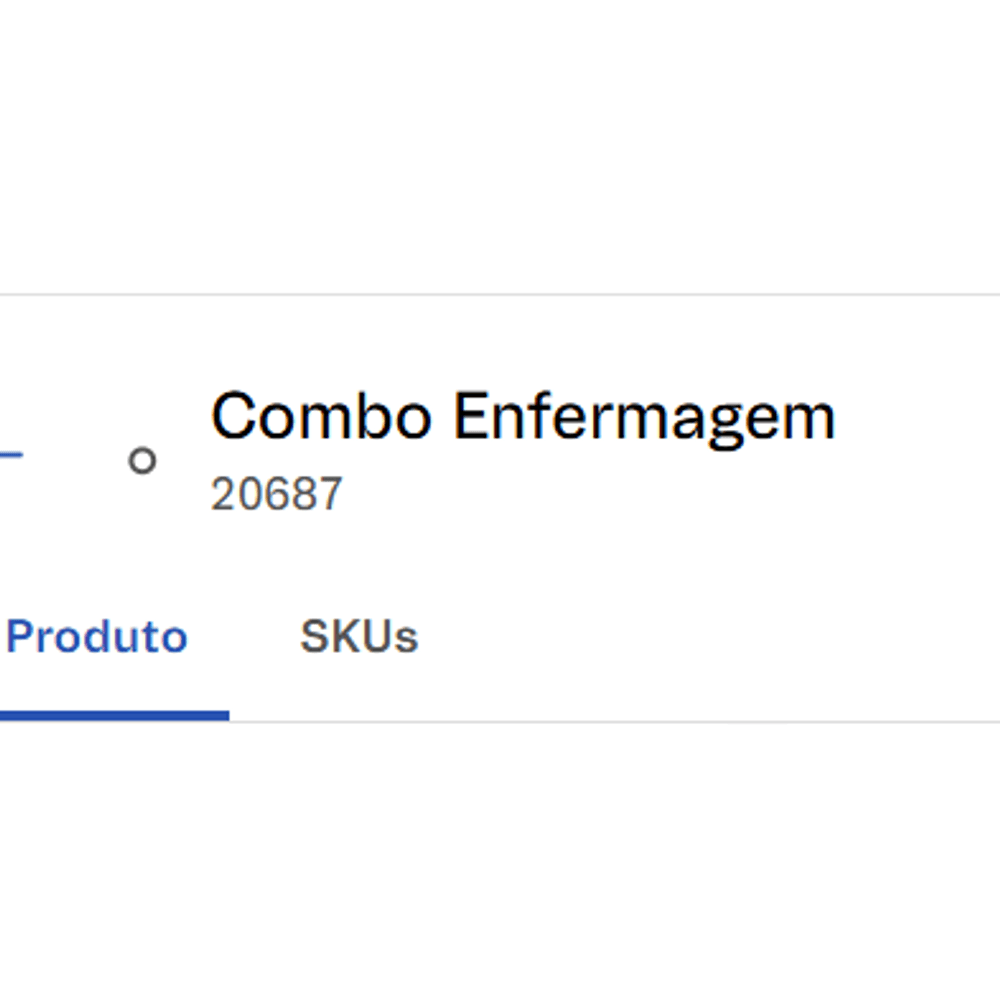This screenshot has height=1000, width=1000.
Task: Select the Combo Enfermagem product name
Action: (x=522, y=416)
